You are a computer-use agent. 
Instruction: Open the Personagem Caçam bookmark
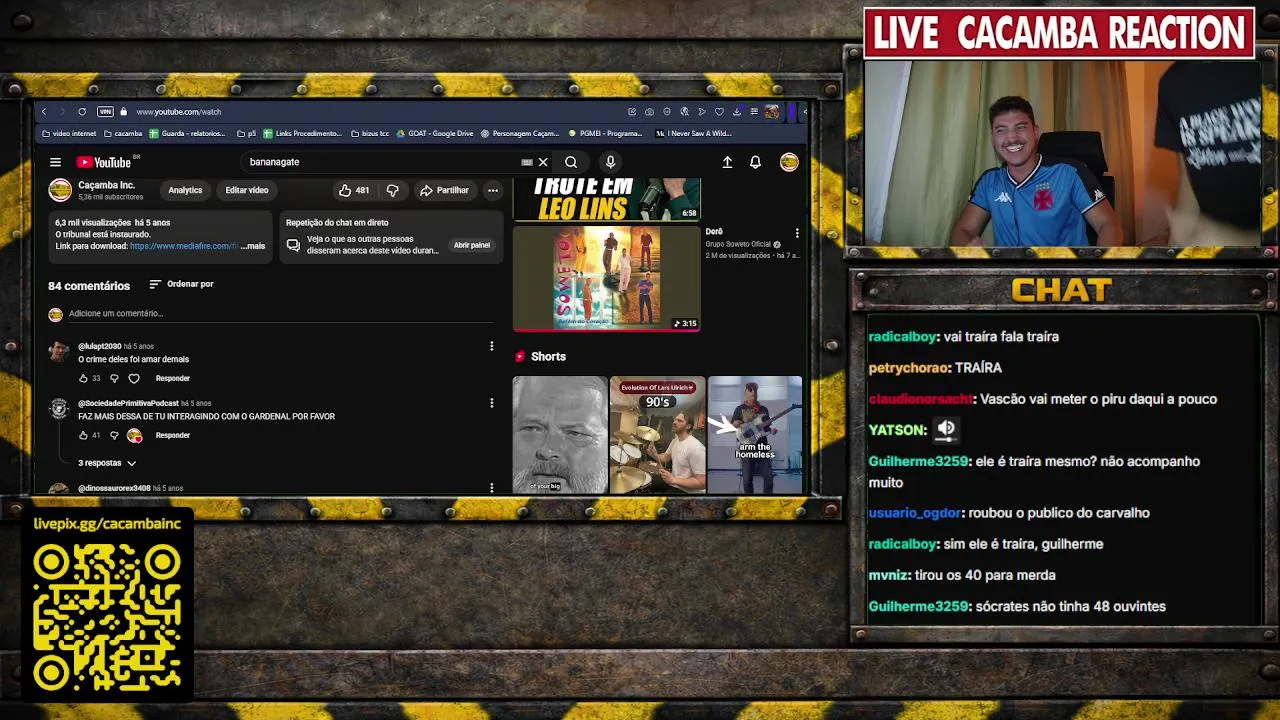[520, 133]
